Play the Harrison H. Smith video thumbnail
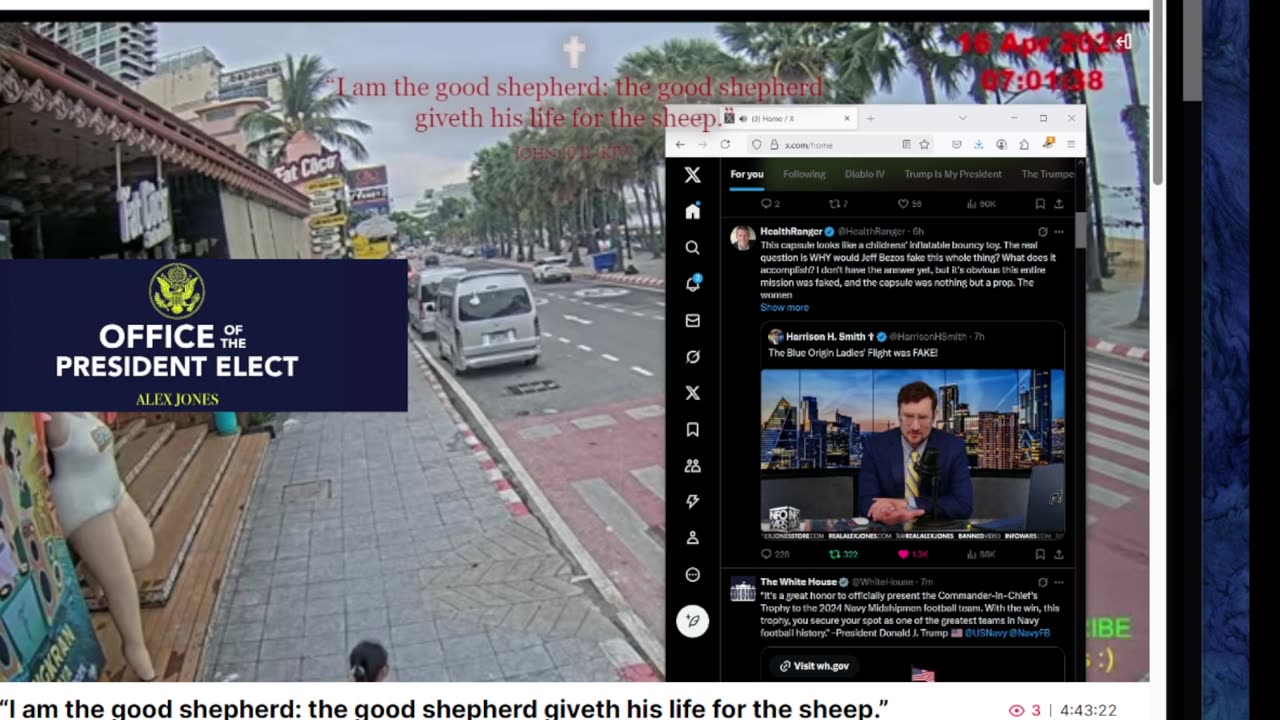This screenshot has height=720, width=1280. point(912,455)
